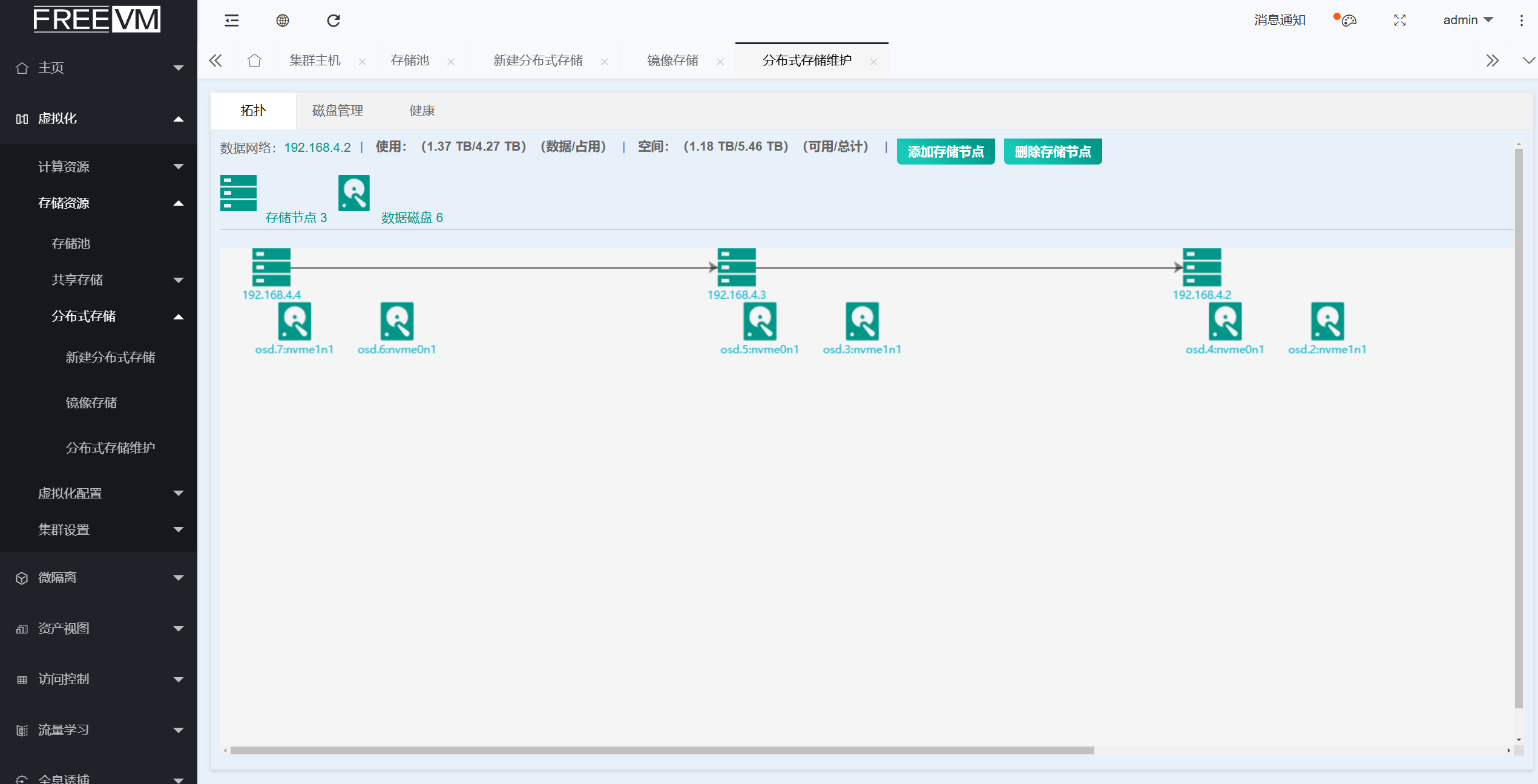Switch to the 健康 tab
The height and width of the screenshot is (784, 1538).
pyautogui.click(x=422, y=111)
